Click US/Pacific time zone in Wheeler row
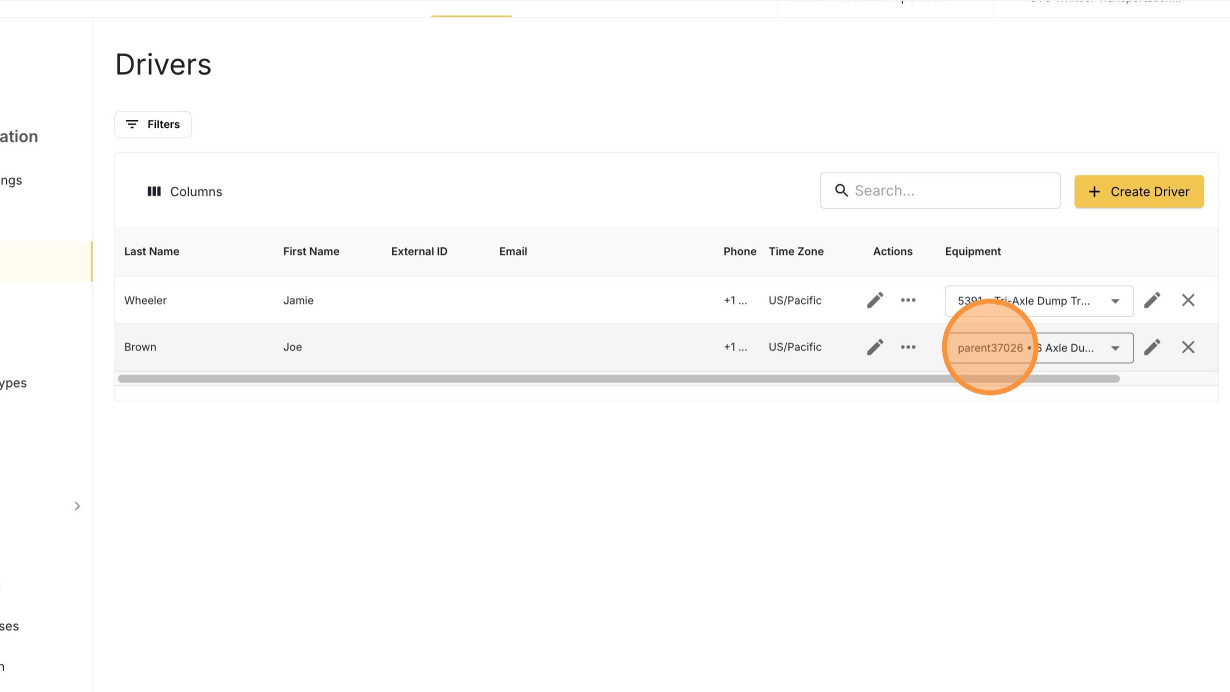 795,300
